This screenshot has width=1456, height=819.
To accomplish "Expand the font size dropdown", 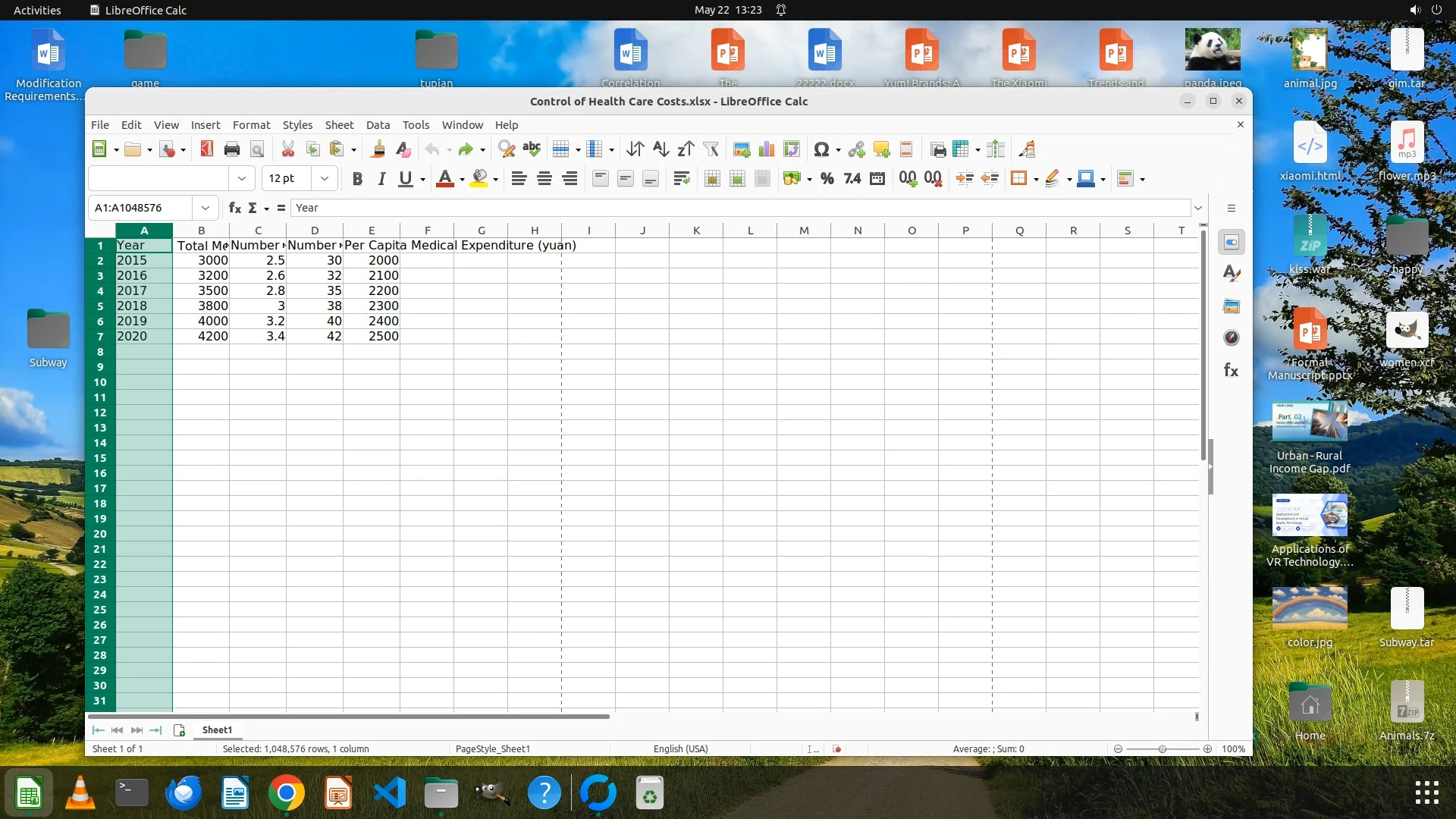I will [x=325, y=179].
